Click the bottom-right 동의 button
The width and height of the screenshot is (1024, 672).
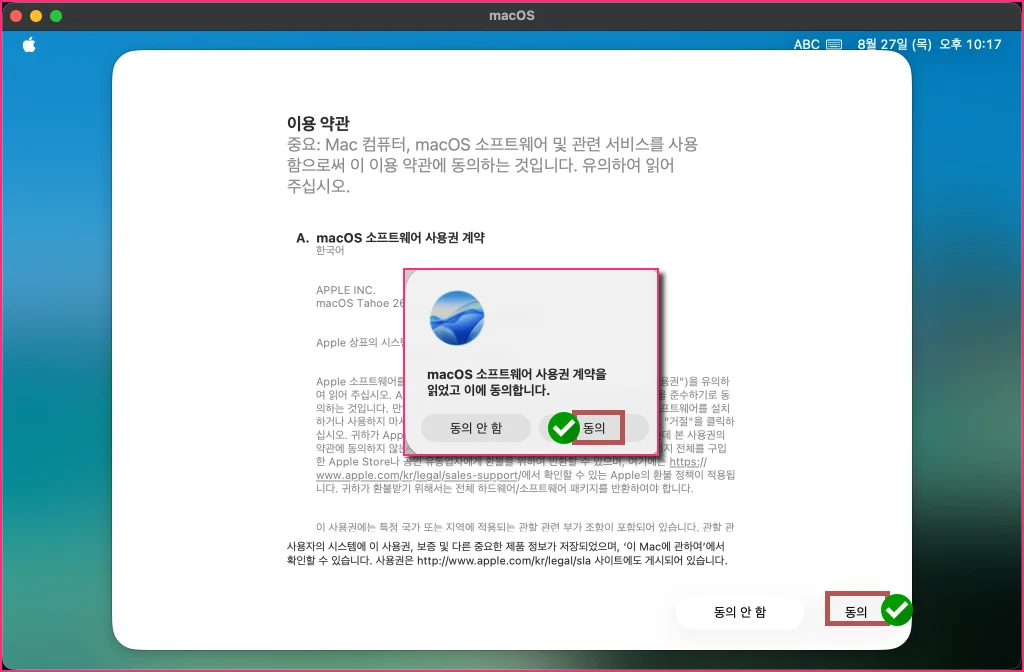pos(856,611)
